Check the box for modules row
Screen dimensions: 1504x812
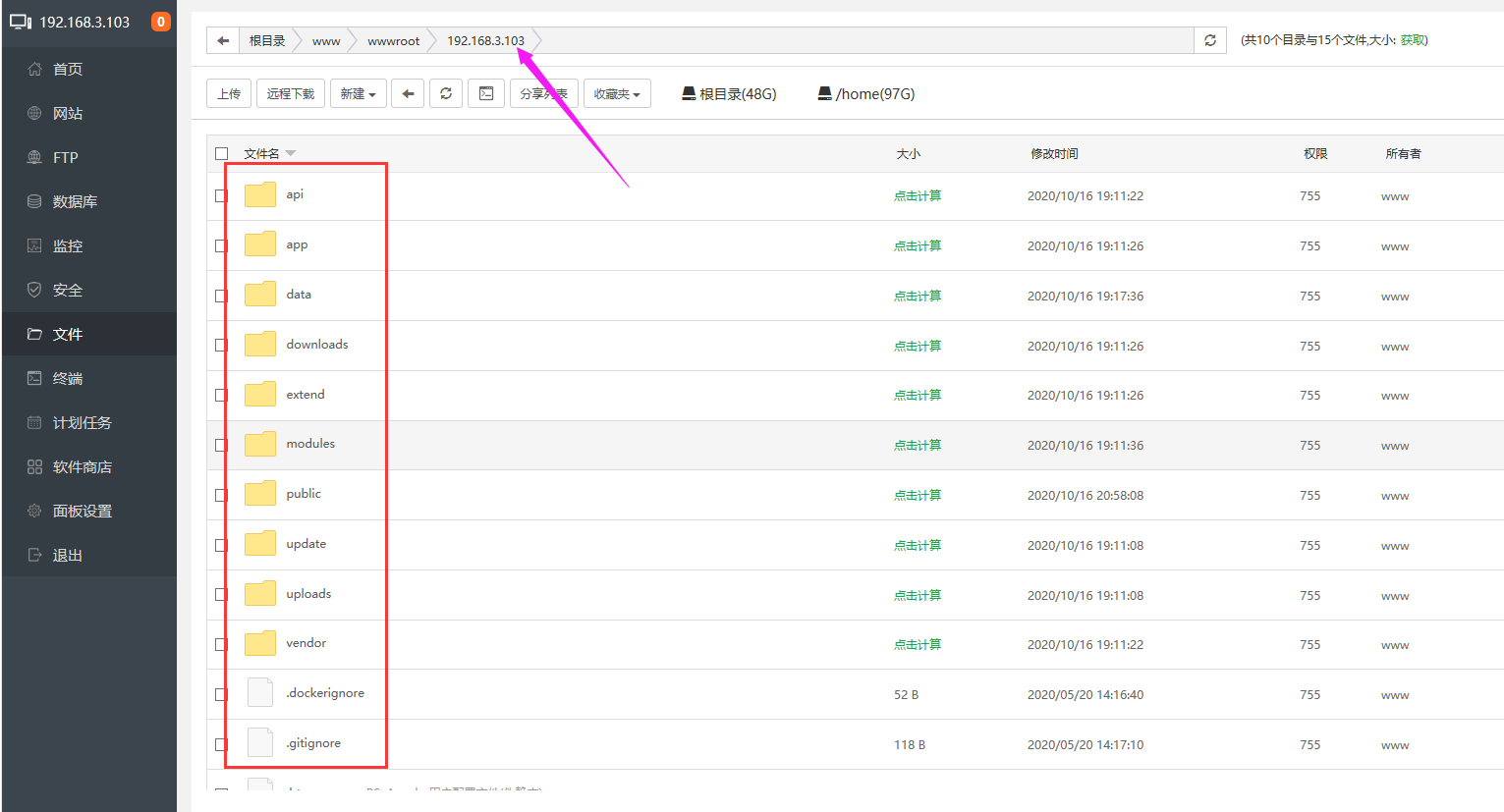(222, 445)
